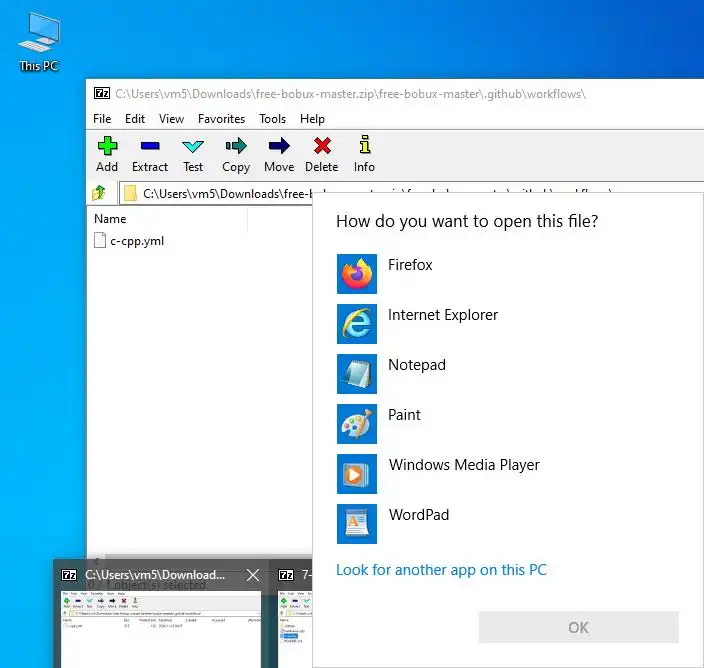The height and width of the screenshot is (668, 704).
Task: Open the Info toolbar button
Action: pos(364,154)
